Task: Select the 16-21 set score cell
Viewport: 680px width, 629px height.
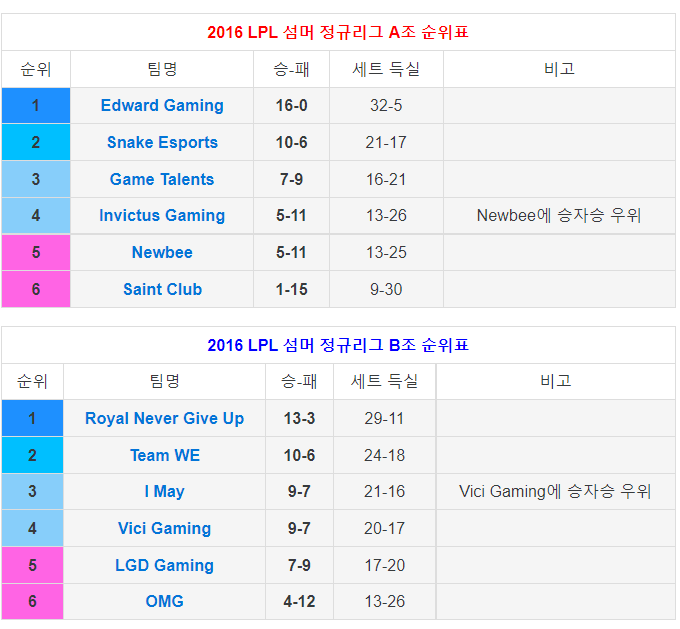Action: 386,179
